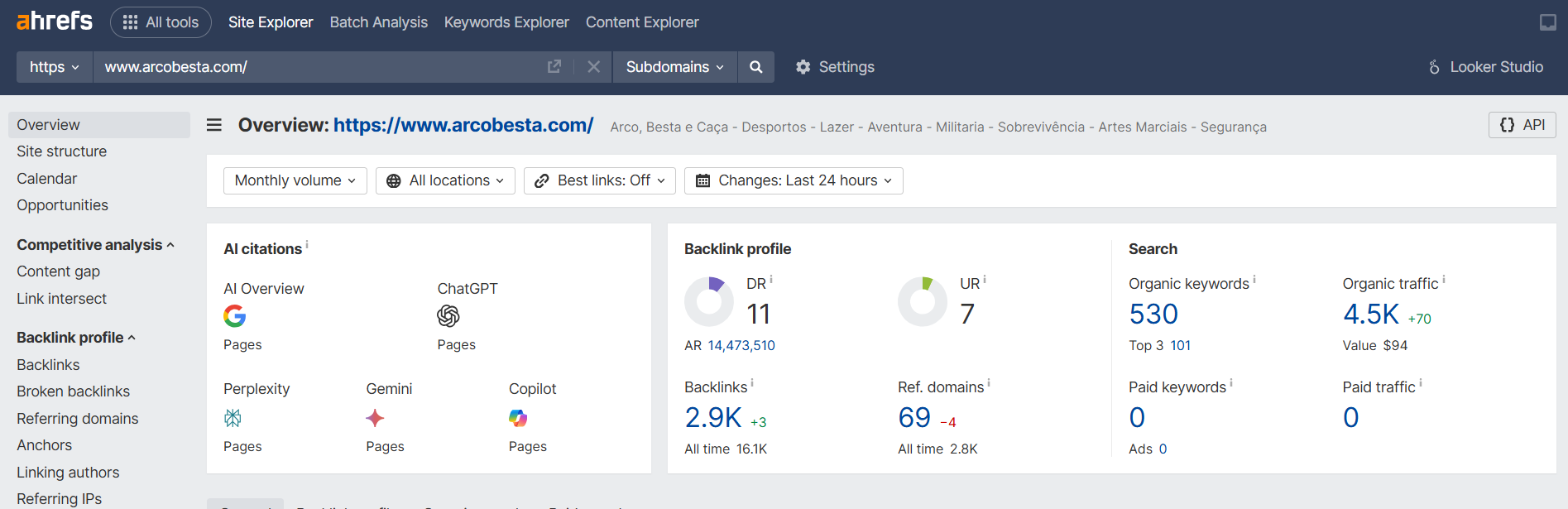Click the Paid traffic value 0
The width and height of the screenshot is (1568, 509).
(x=1351, y=418)
